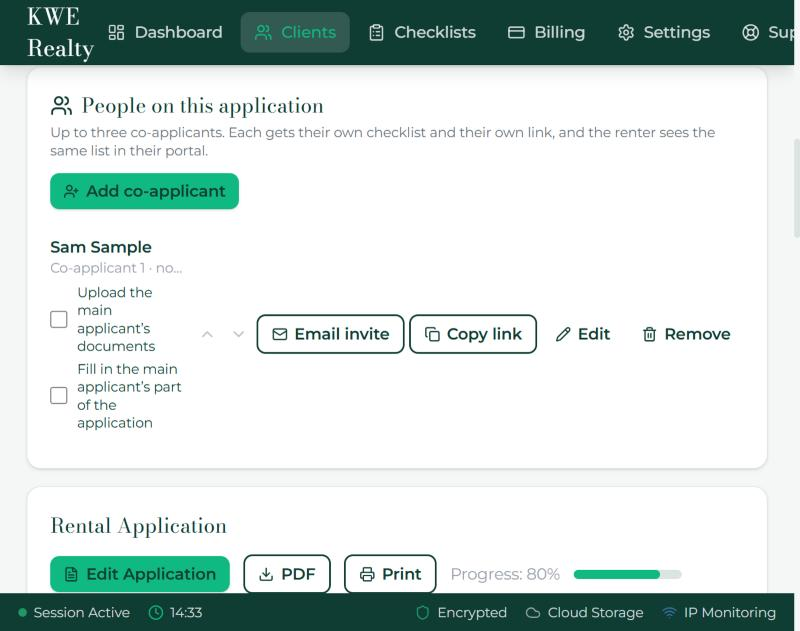Click the clock icon by 14:33

pos(156,612)
